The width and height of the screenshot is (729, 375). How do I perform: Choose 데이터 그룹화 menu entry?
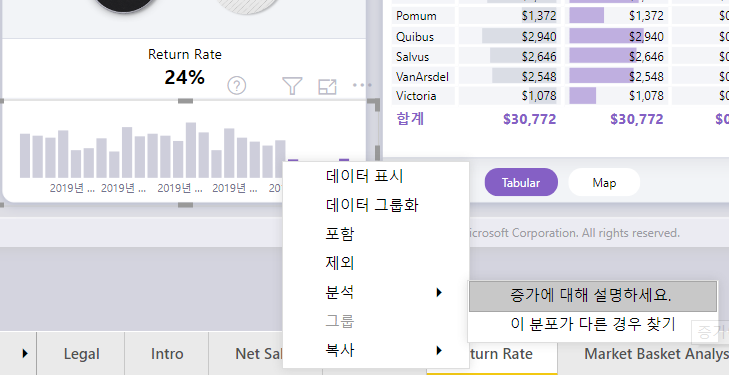point(372,205)
